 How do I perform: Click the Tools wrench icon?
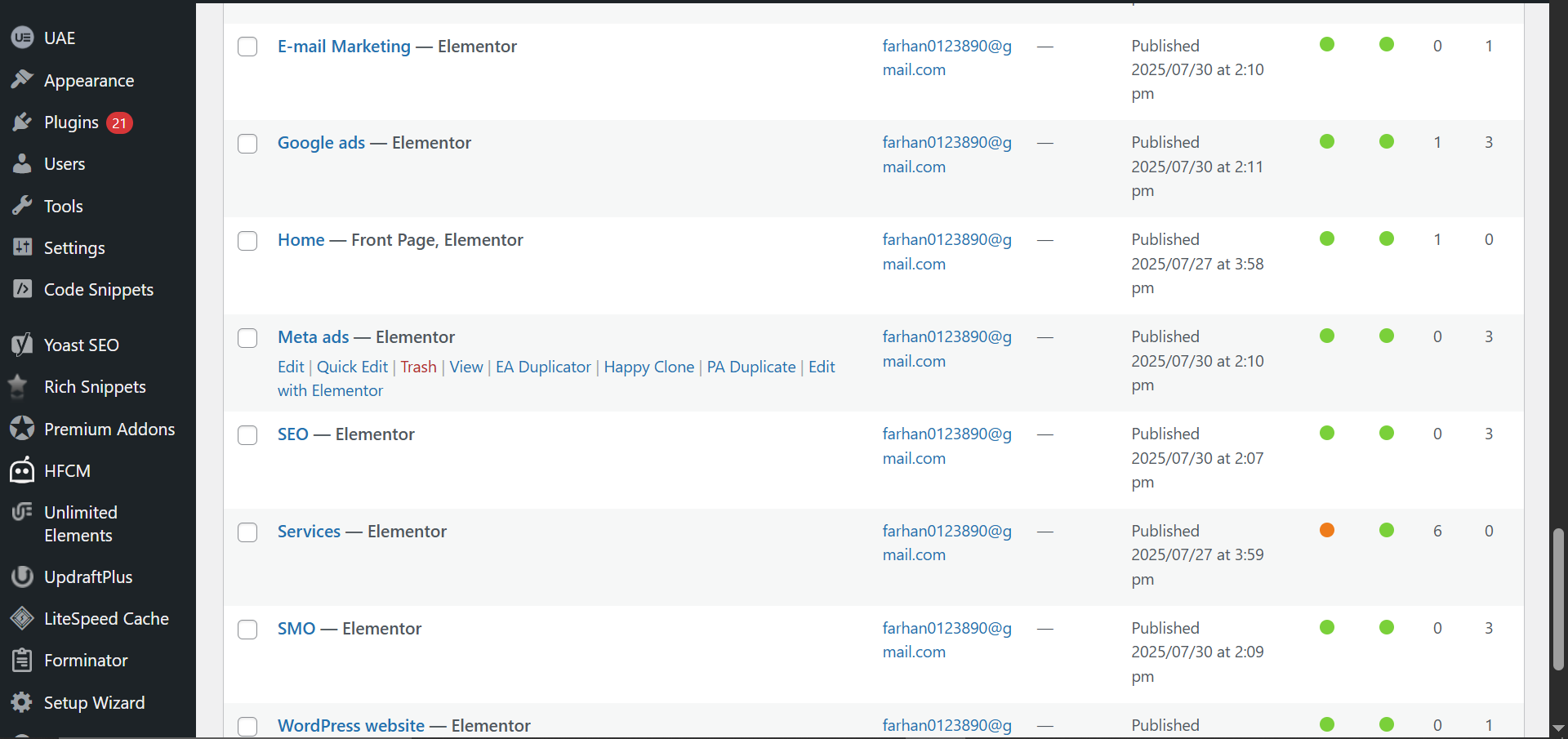coord(22,206)
